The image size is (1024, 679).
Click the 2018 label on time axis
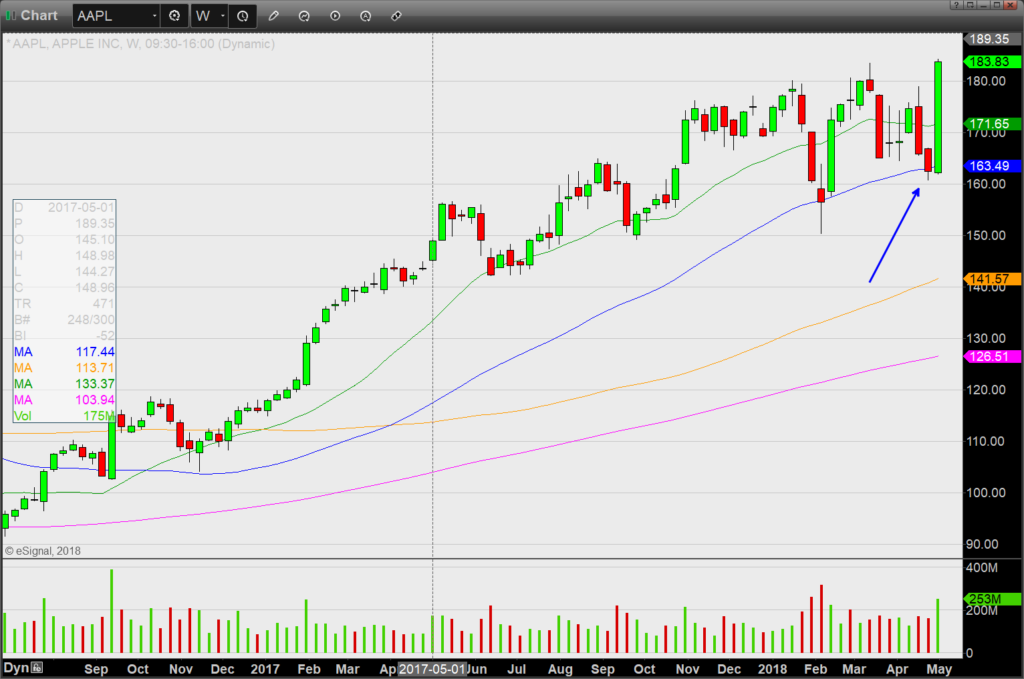[x=773, y=669]
